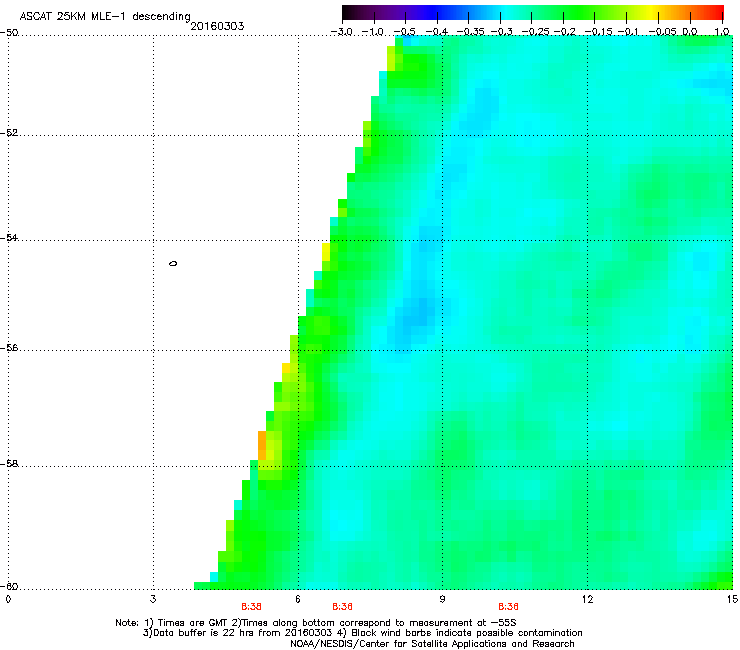
Task: Click the "ASCAT 25KM MLE-1 descending" title
Action: [x=105, y=17]
